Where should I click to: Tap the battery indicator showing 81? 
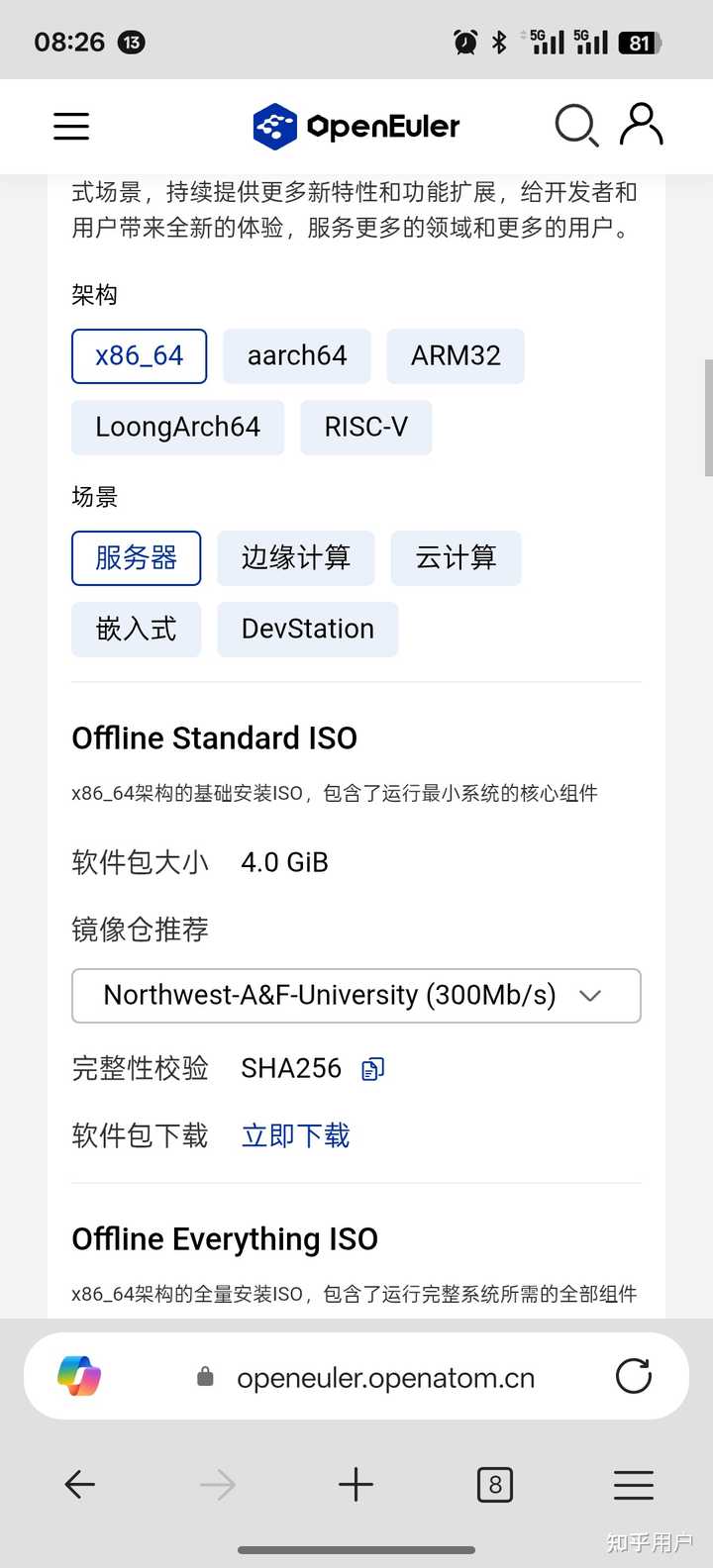pyautogui.click(x=641, y=43)
